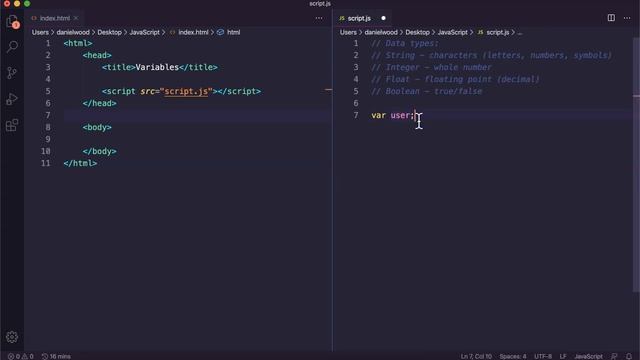Open notifications bell in status bar

pos(629,356)
